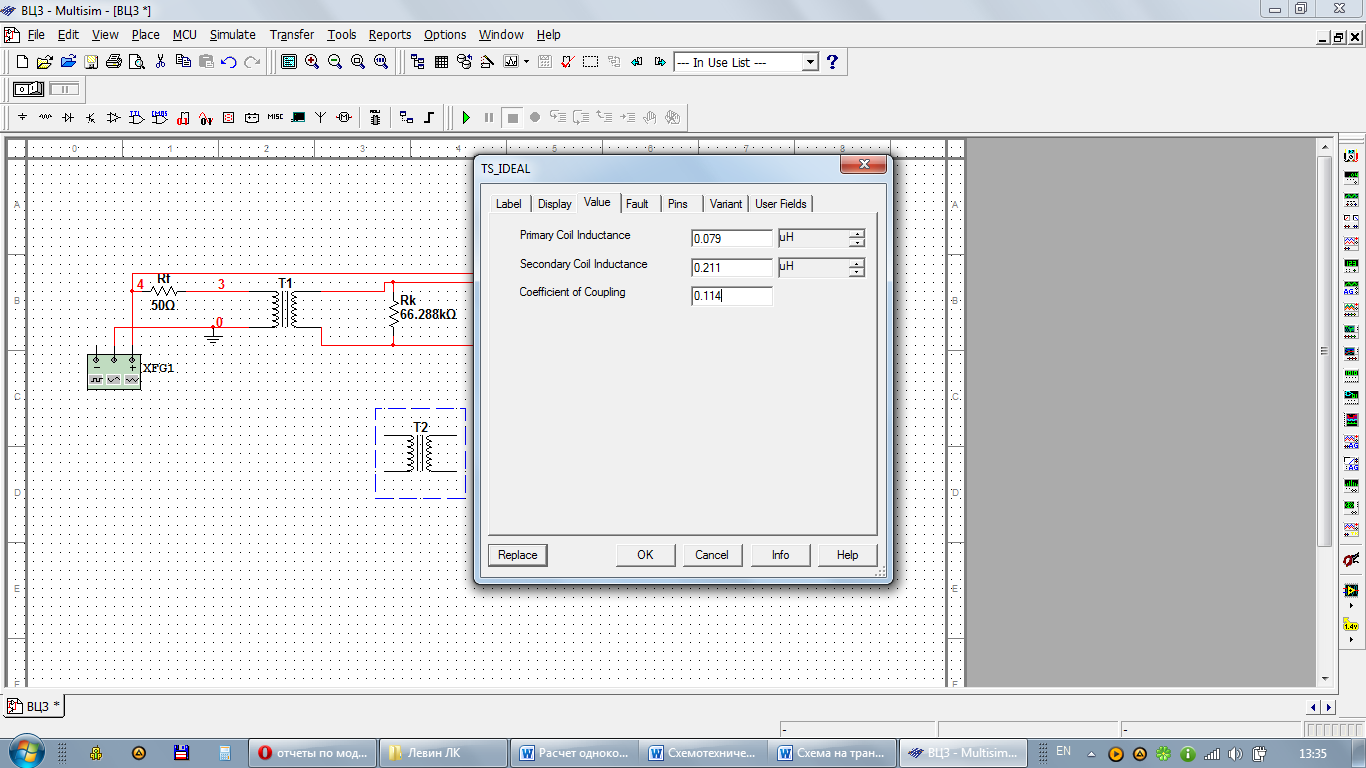
Task: Pause the simulation
Action: pos(489,118)
